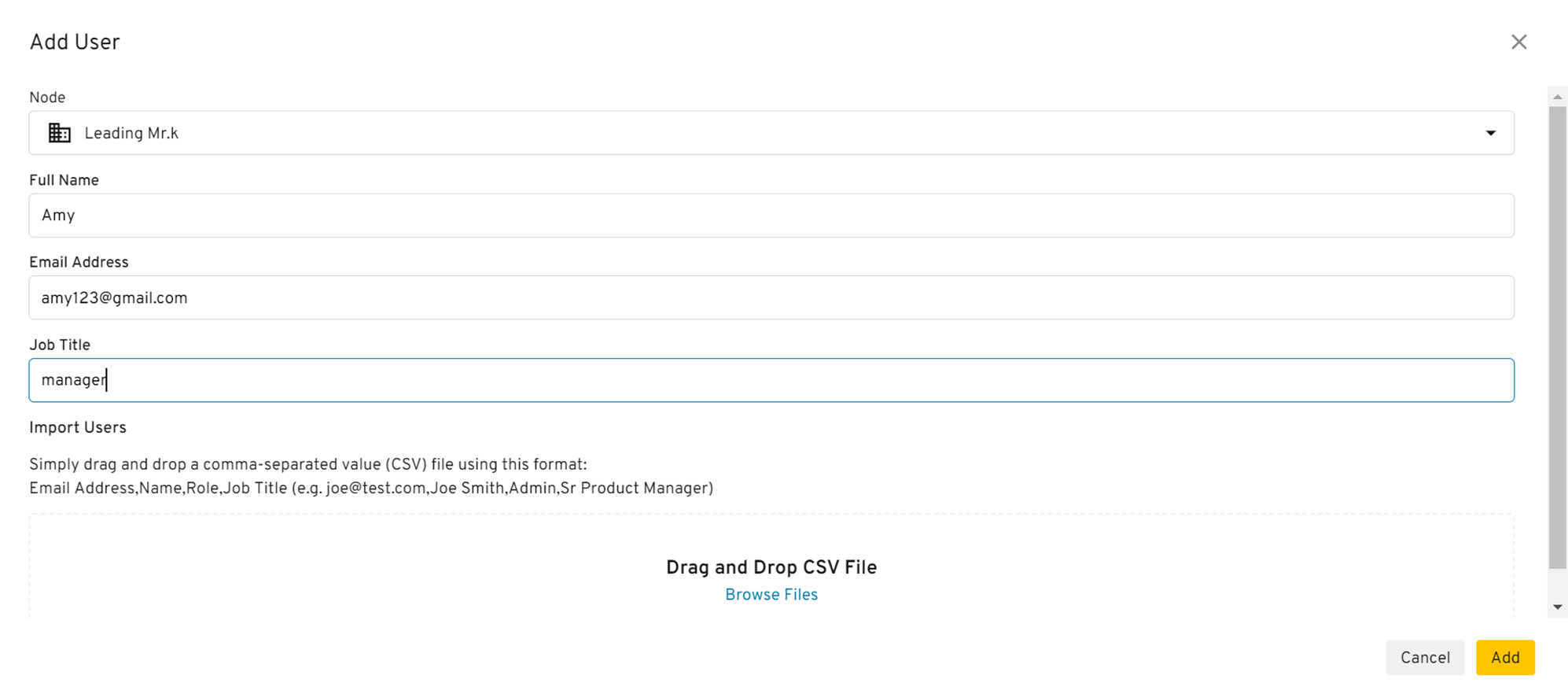Click the Full Name label
The width and height of the screenshot is (1568, 690).
(64, 180)
